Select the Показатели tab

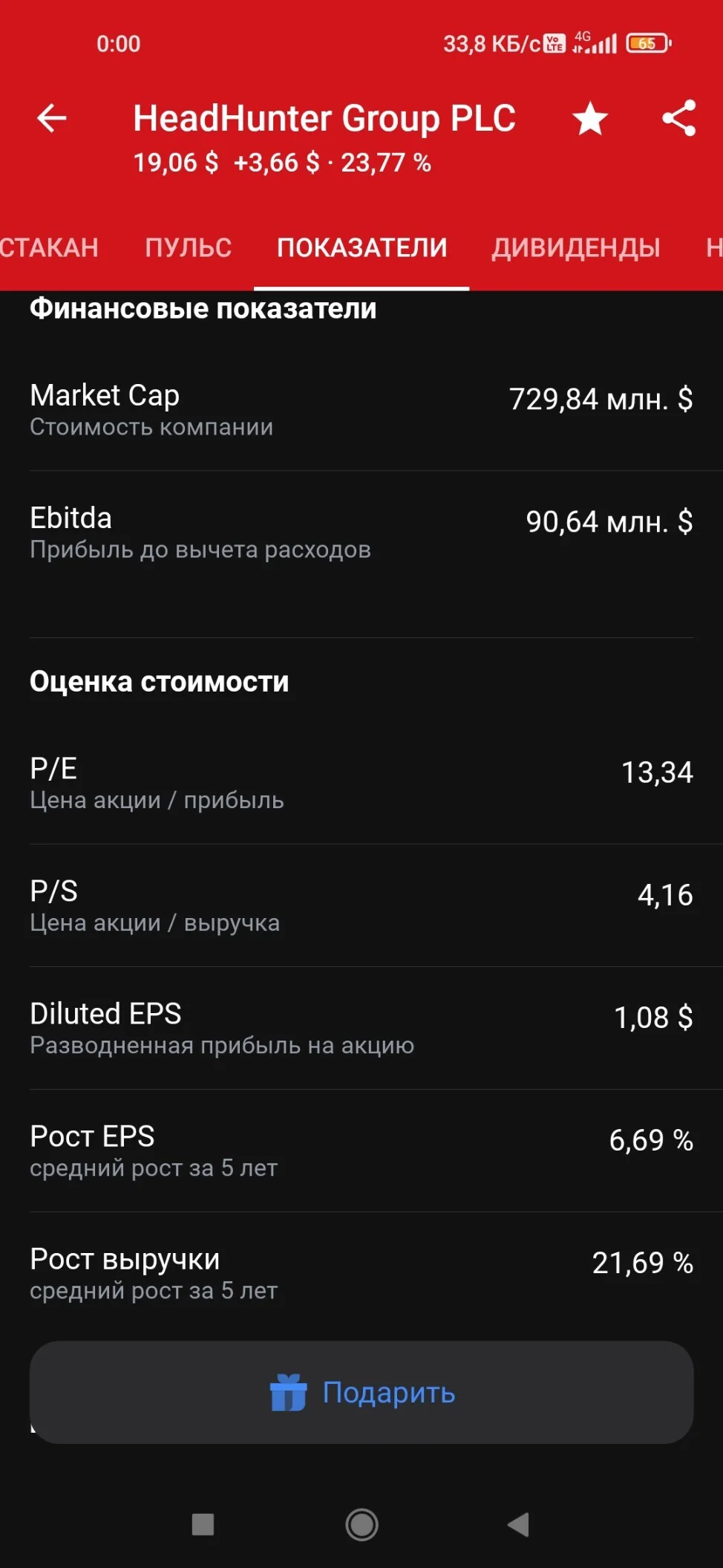coord(362,247)
